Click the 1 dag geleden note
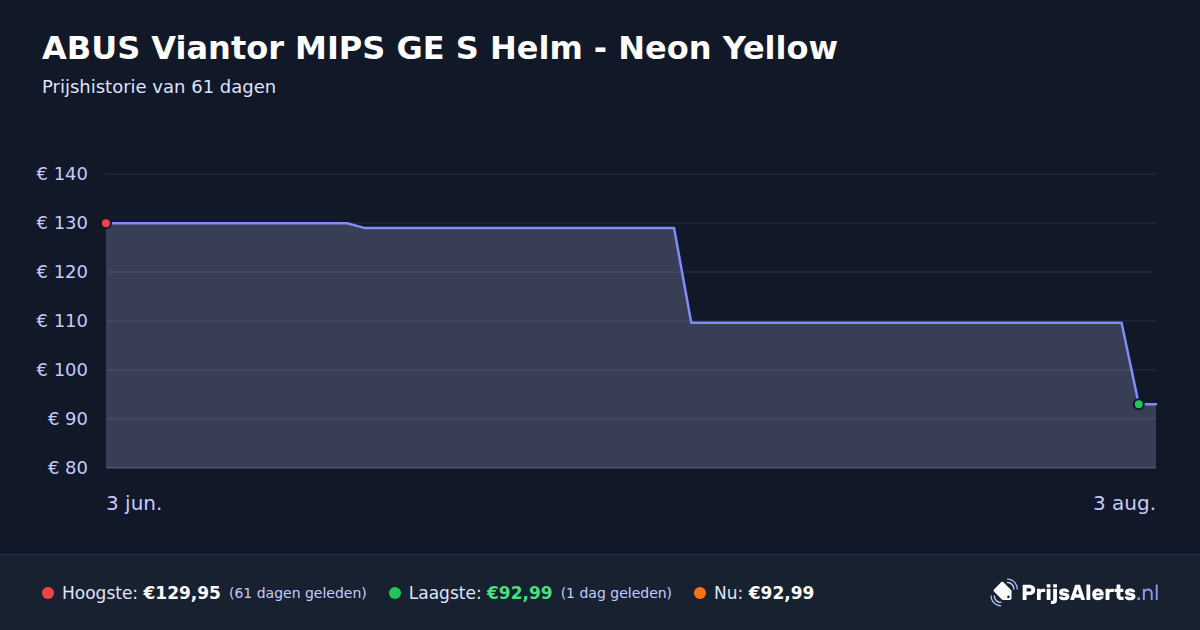 [x=616, y=593]
